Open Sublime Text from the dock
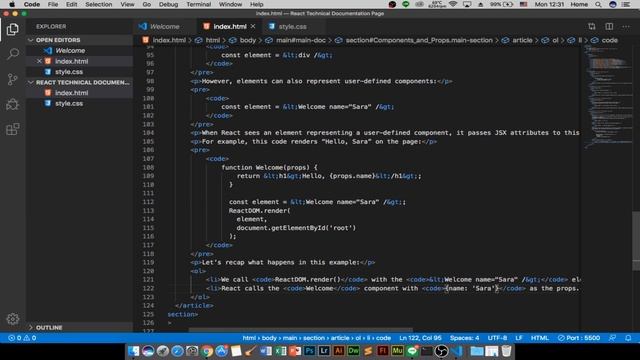Screen dimensions: 640x360 pos(368,351)
